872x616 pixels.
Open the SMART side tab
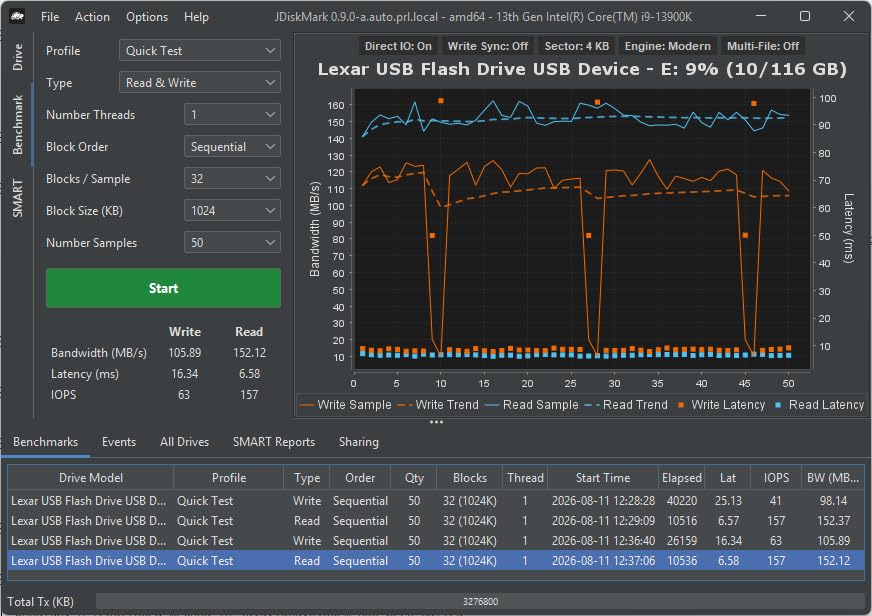coord(18,198)
